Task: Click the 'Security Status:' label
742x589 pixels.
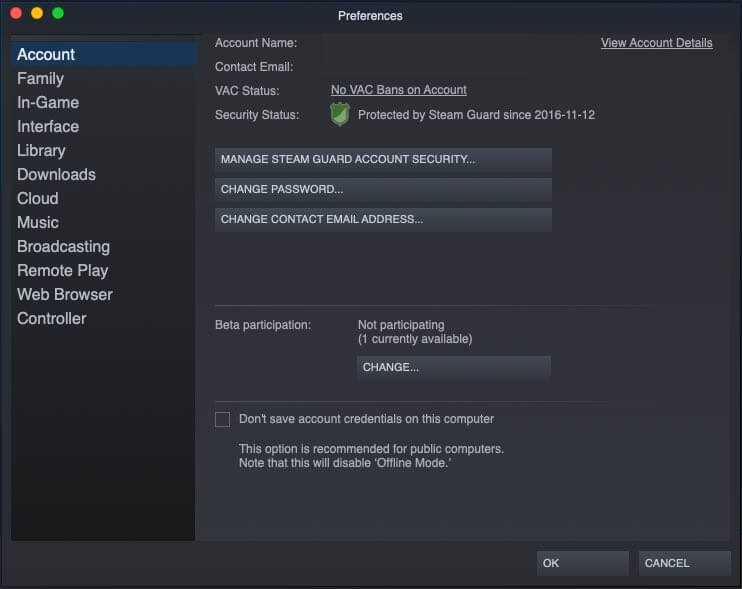Action: 257,115
